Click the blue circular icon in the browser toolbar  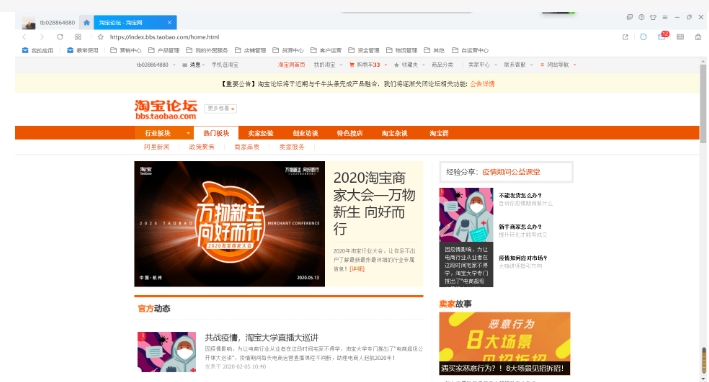click(643, 37)
